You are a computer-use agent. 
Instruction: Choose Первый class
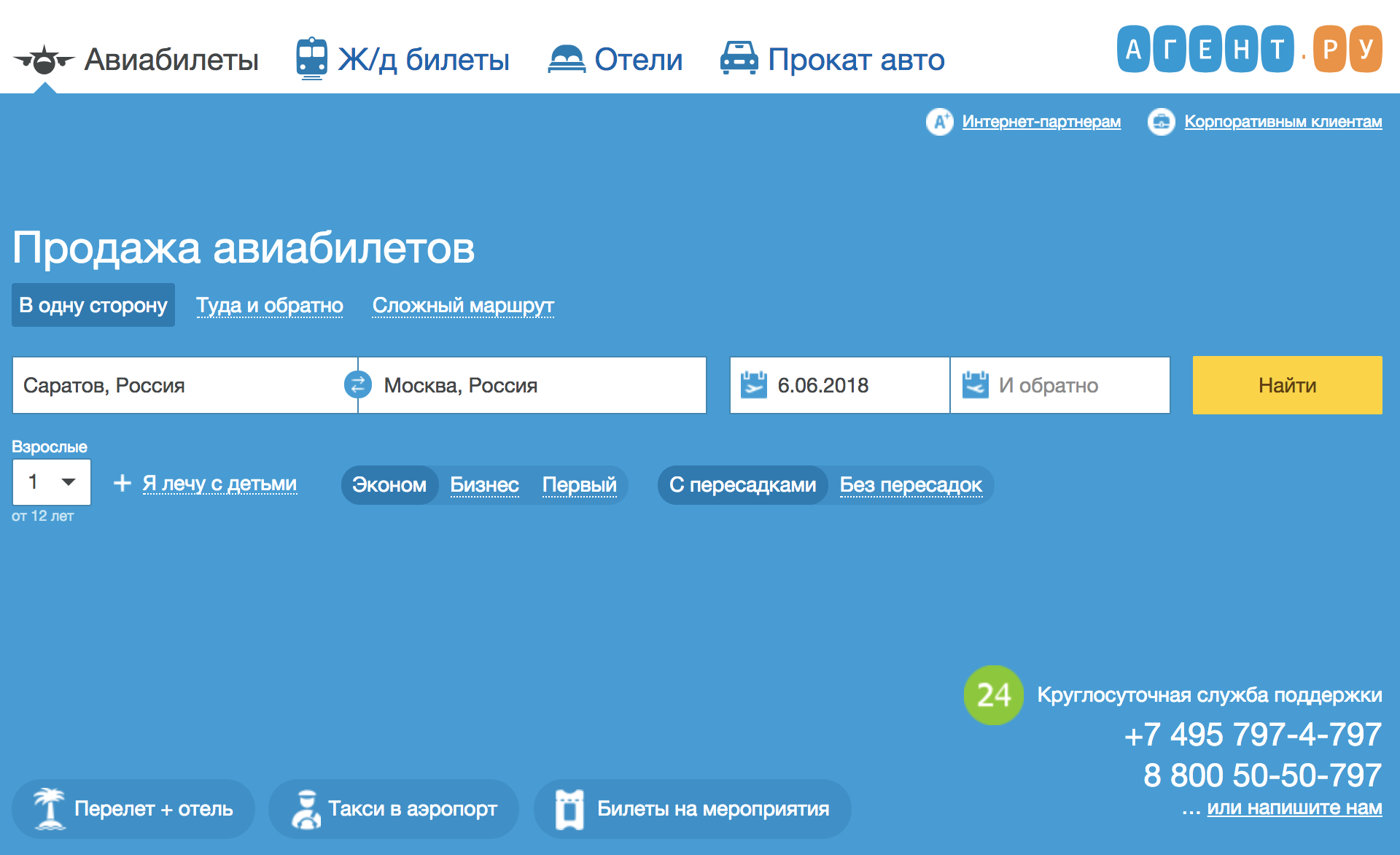580,484
